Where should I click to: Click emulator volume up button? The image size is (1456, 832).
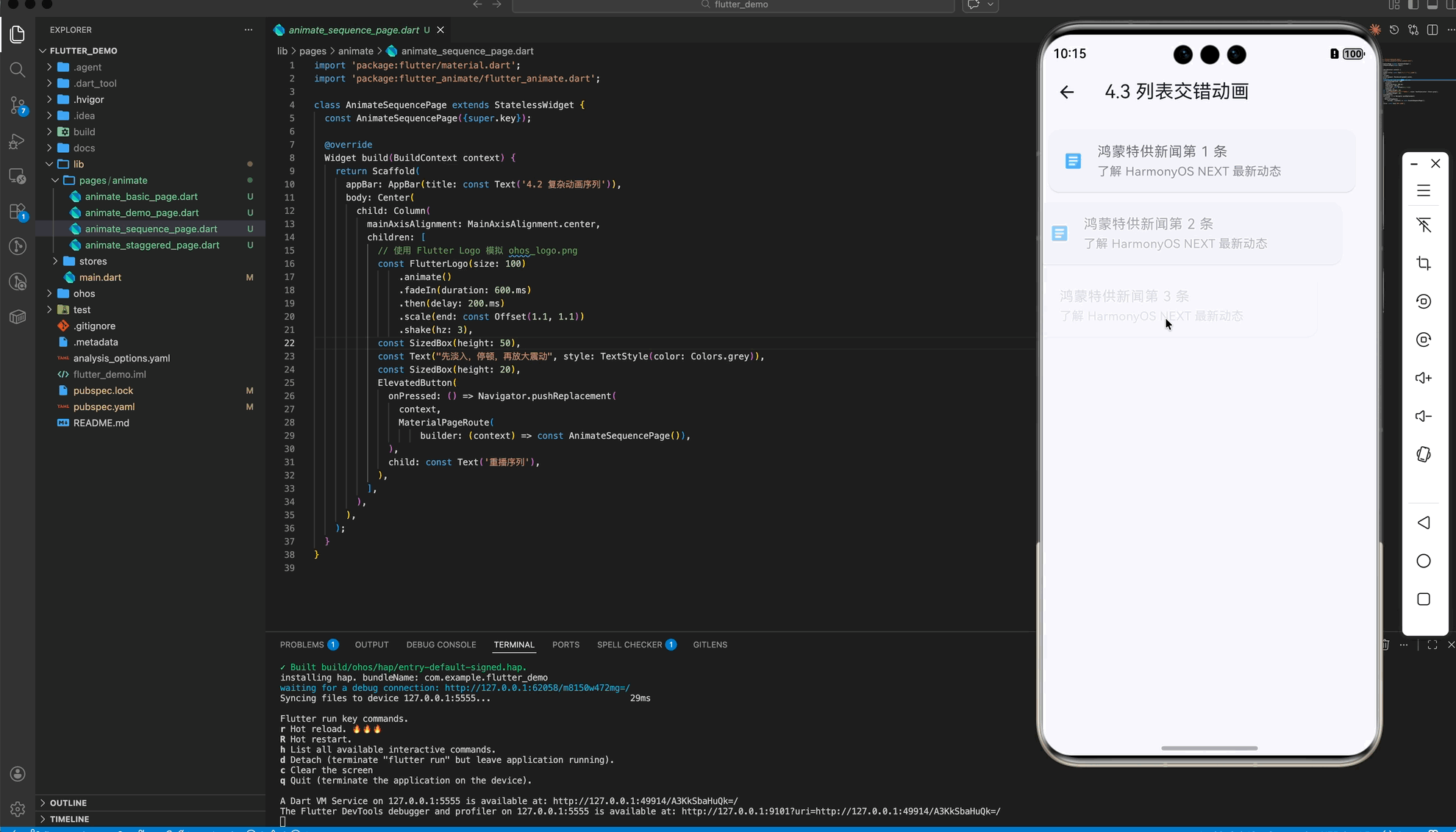tap(1424, 378)
